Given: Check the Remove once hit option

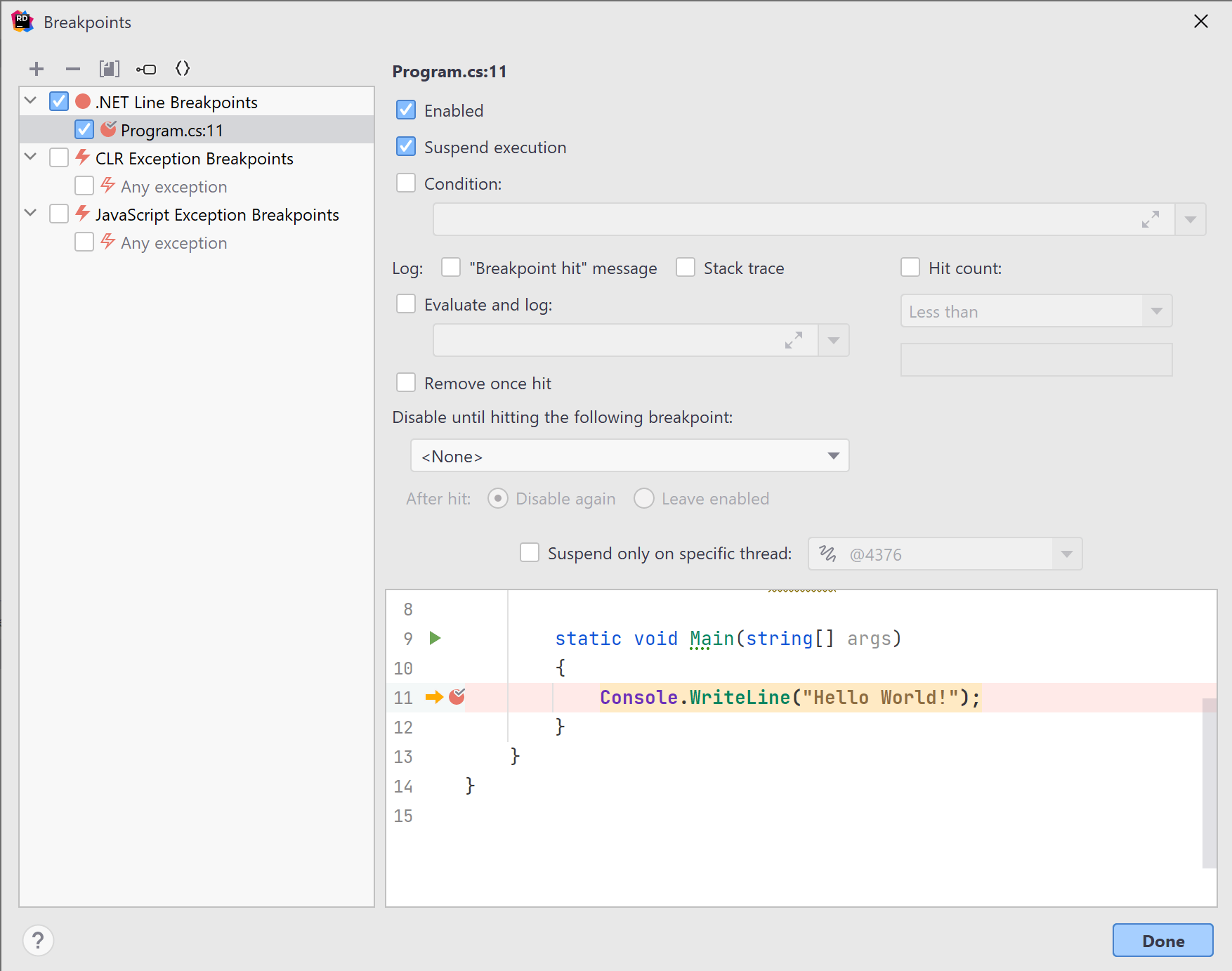Looking at the screenshot, I should pos(406,382).
